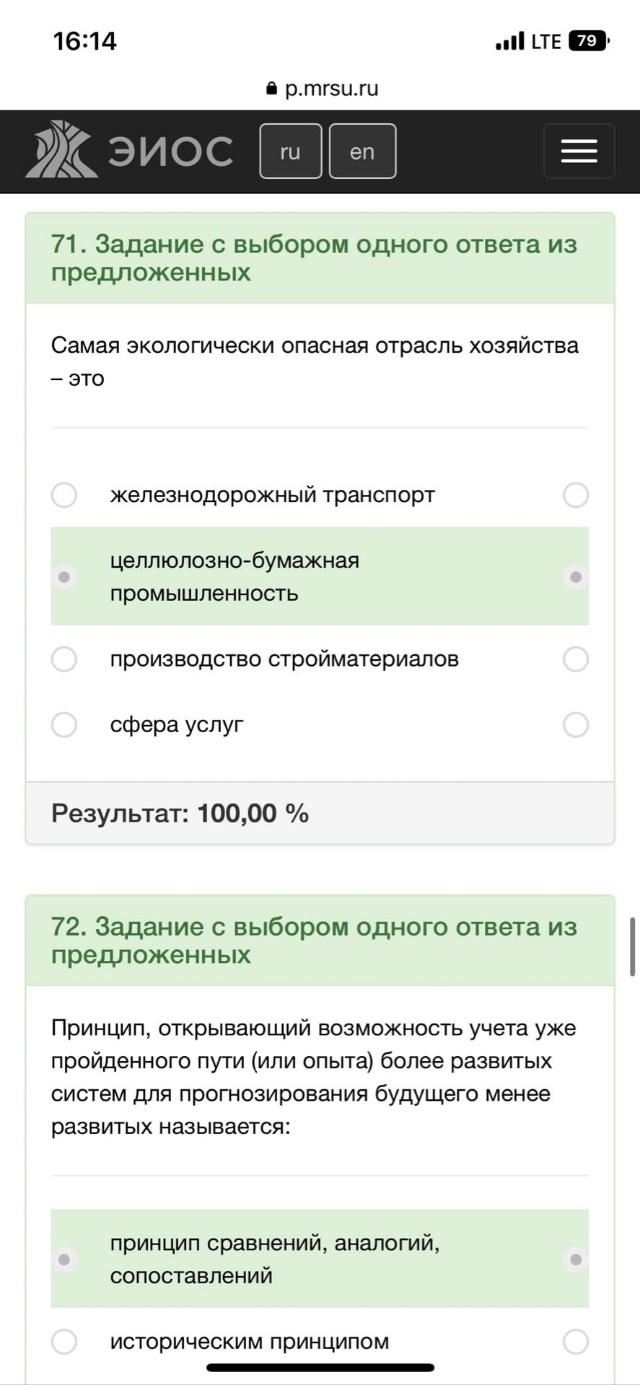
Task: Click the page scrollbar thumb
Action: point(633,946)
